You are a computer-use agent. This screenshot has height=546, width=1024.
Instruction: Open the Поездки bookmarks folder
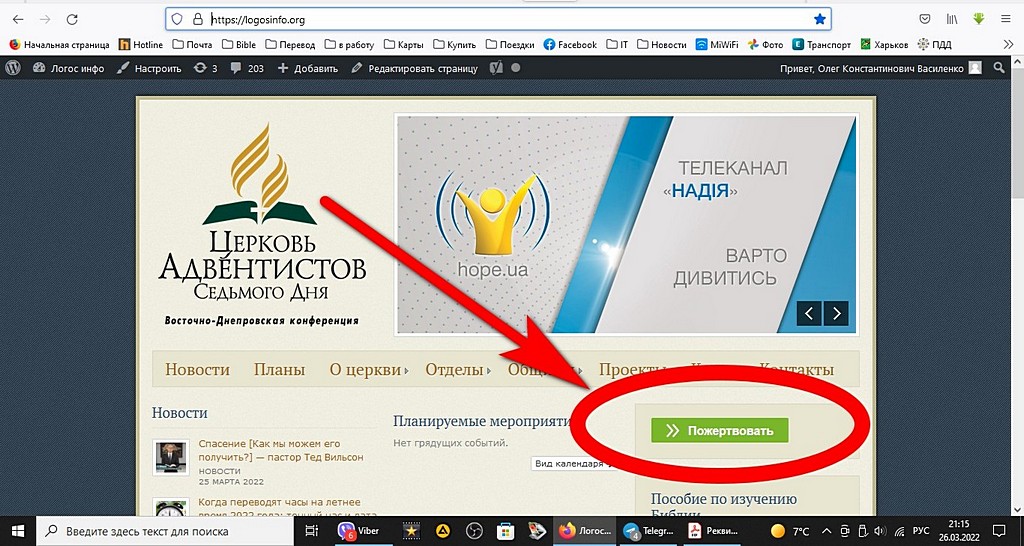pos(509,44)
